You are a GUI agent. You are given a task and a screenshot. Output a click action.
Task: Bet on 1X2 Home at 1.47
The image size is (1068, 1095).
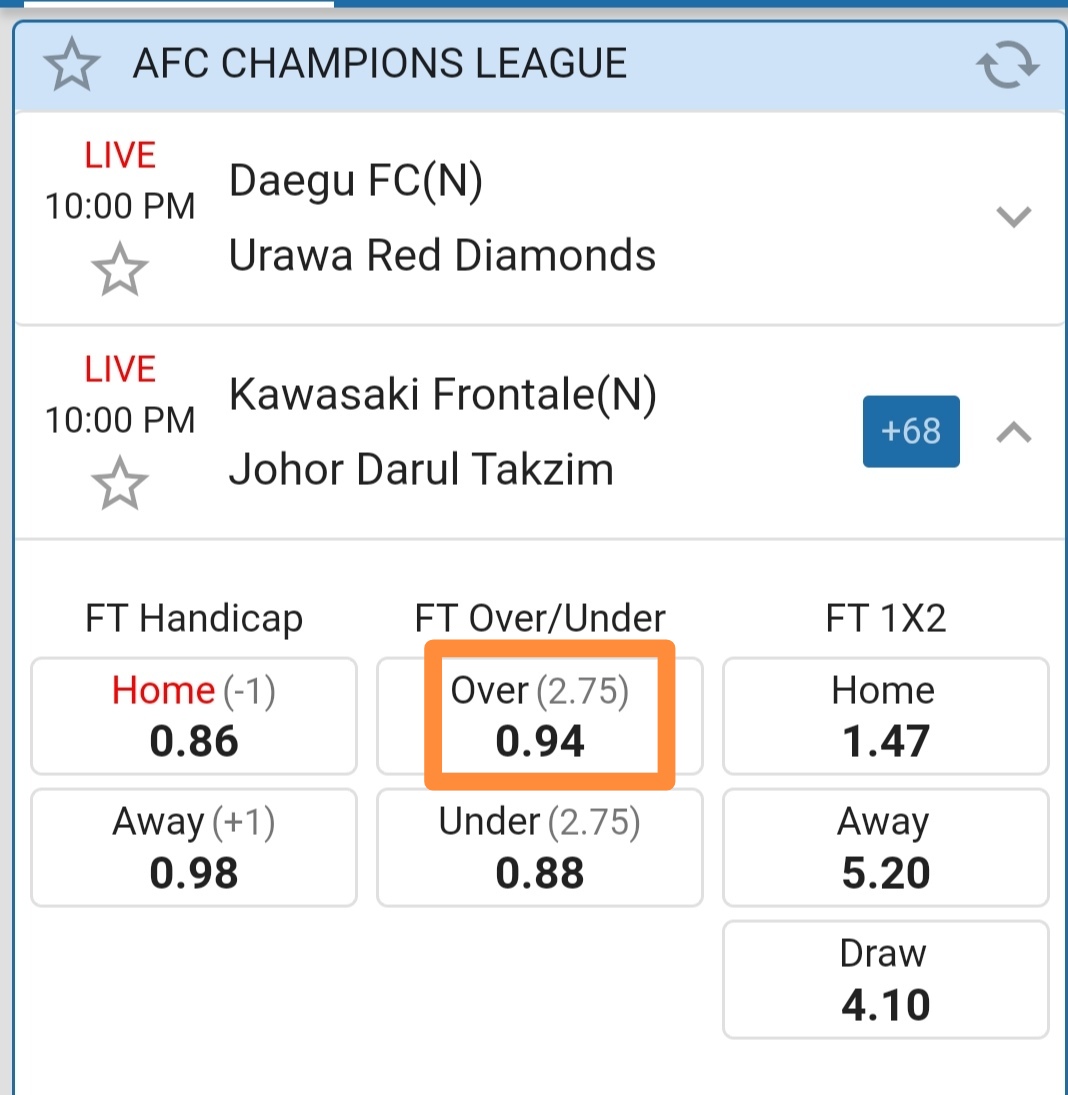coord(885,716)
